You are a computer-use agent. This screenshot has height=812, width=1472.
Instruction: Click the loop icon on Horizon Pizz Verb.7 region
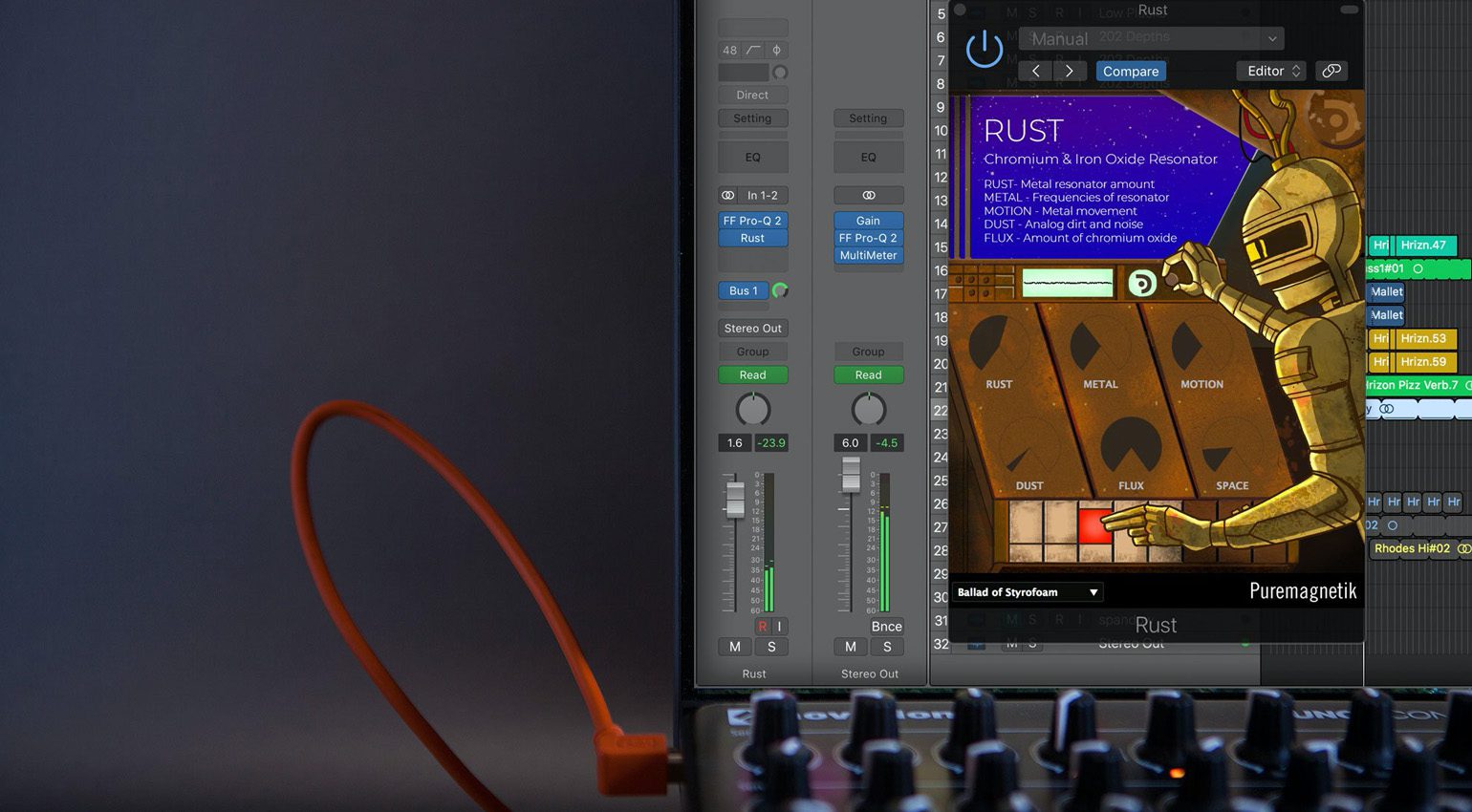coord(1467,385)
